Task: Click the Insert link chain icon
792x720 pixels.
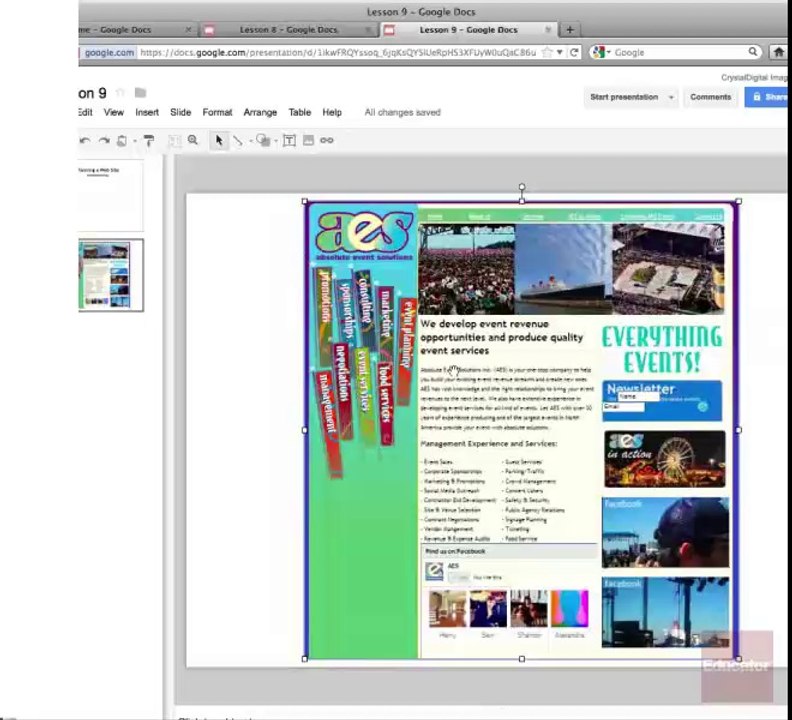Action: pos(327,140)
